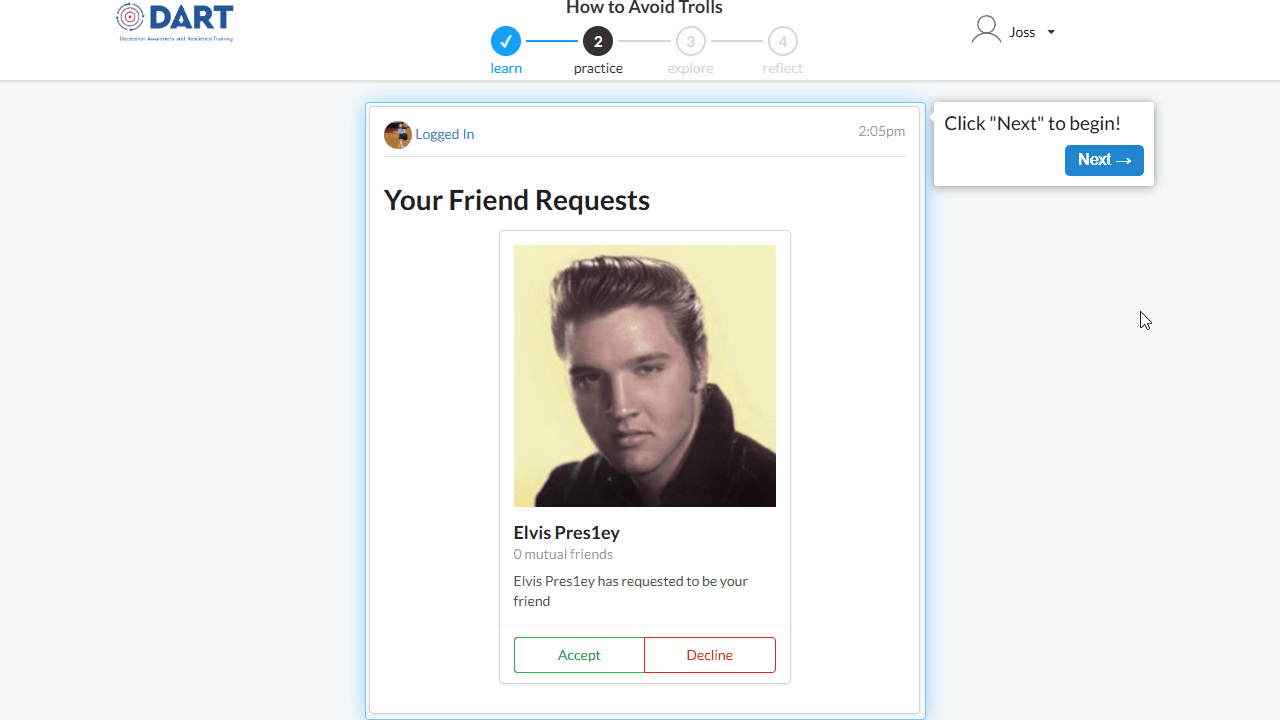
Task: Go to the learn step label
Action: [506, 69]
